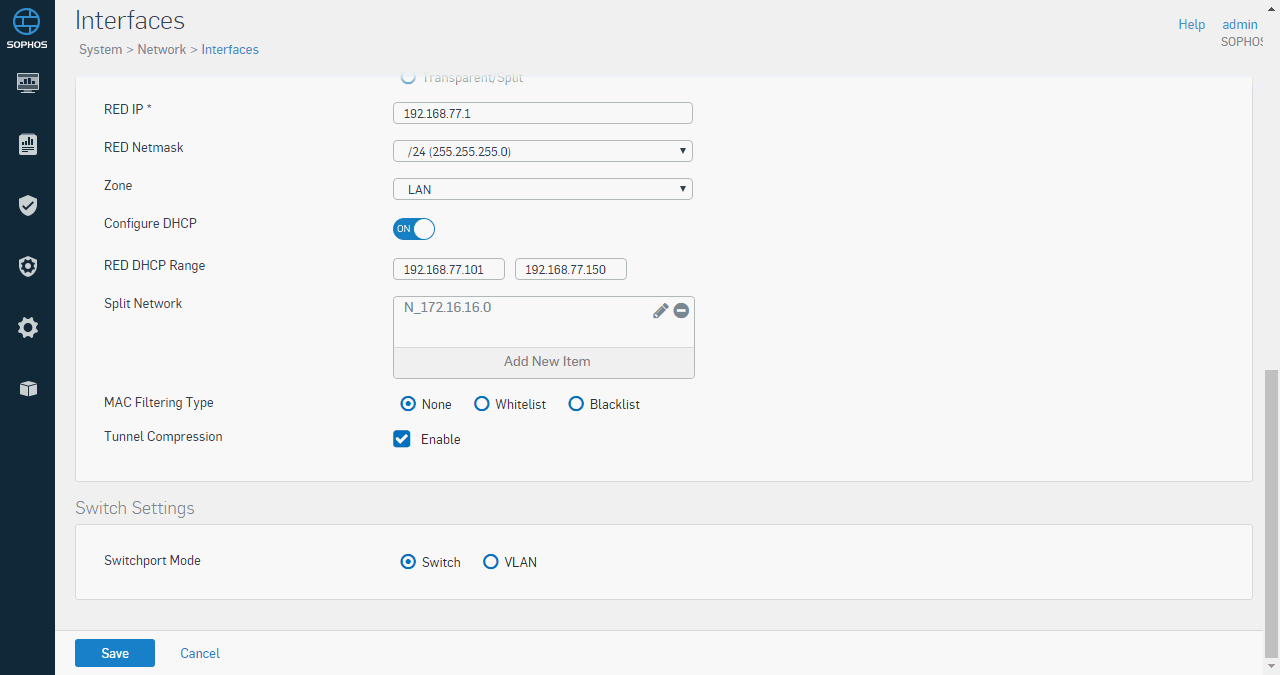The image size is (1280, 675).
Task: Click the MAC Filtering Type label
Action: coord(159,402)
